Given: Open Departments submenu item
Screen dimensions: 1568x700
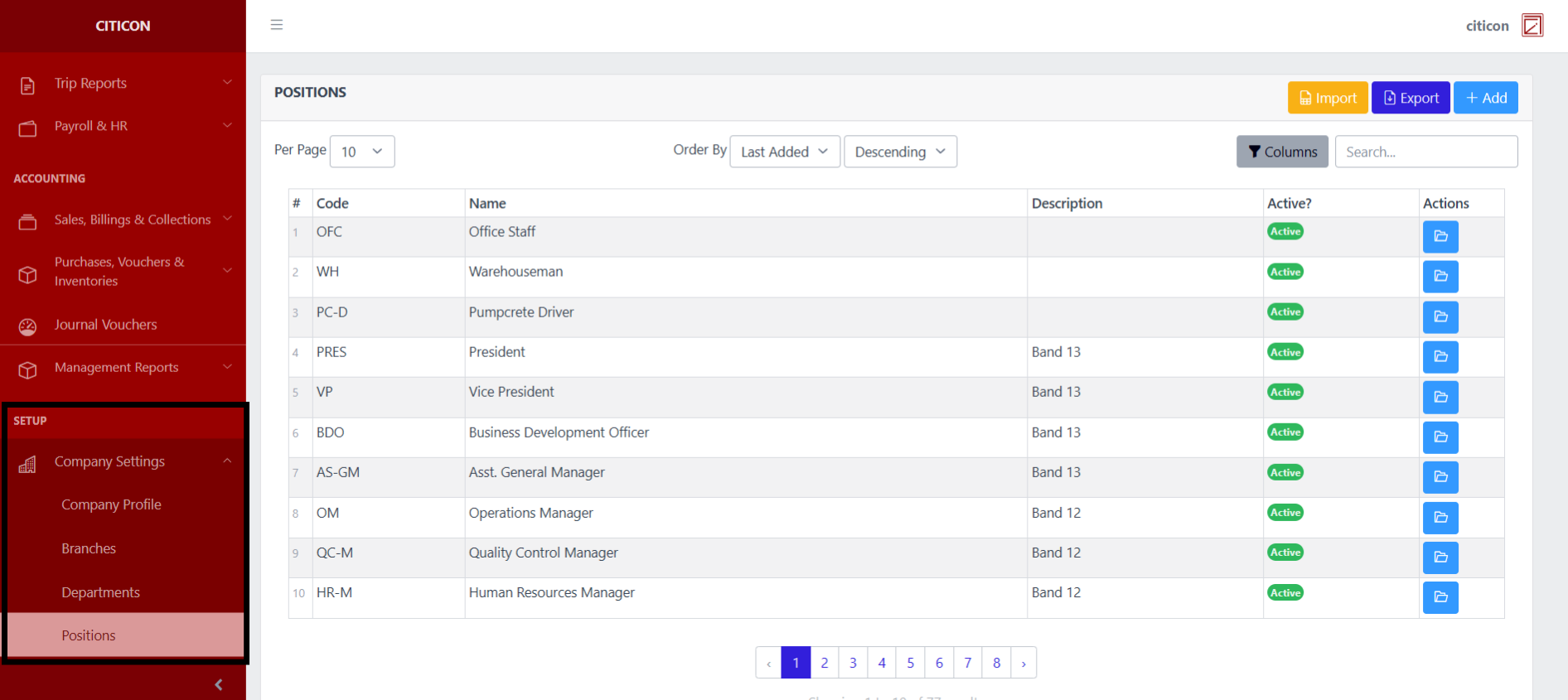Looking at the screenshot, I should pyautogui.click(x=100, y=592).
